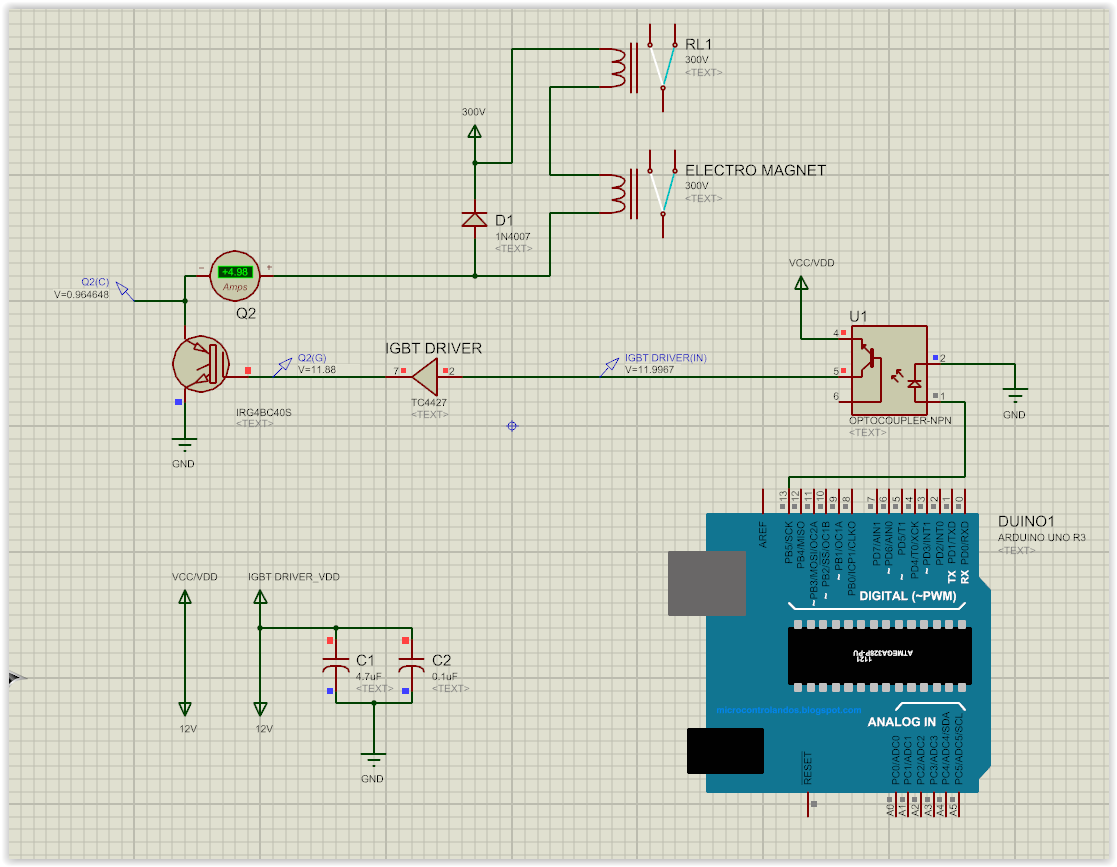This screenshot has height=867, width=1117.
Task: Click capacitor C1 labeled 4.7uF
Action: (337, 664)
